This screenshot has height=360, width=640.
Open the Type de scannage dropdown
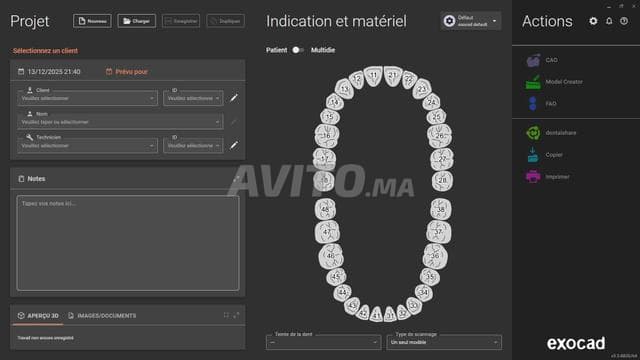point(444,342)
